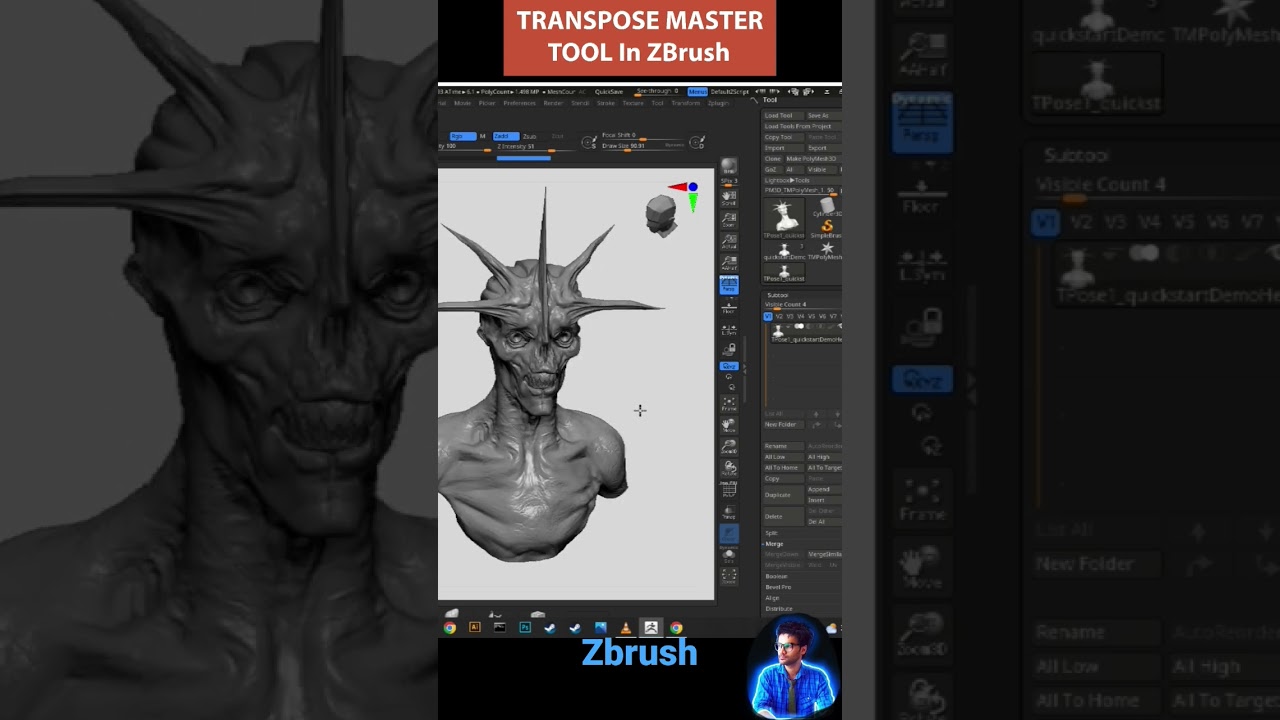Screen dimensions: 1280x720
Task: Toggle Dynamic Persp perspective mode
Action: coord(729,285)
